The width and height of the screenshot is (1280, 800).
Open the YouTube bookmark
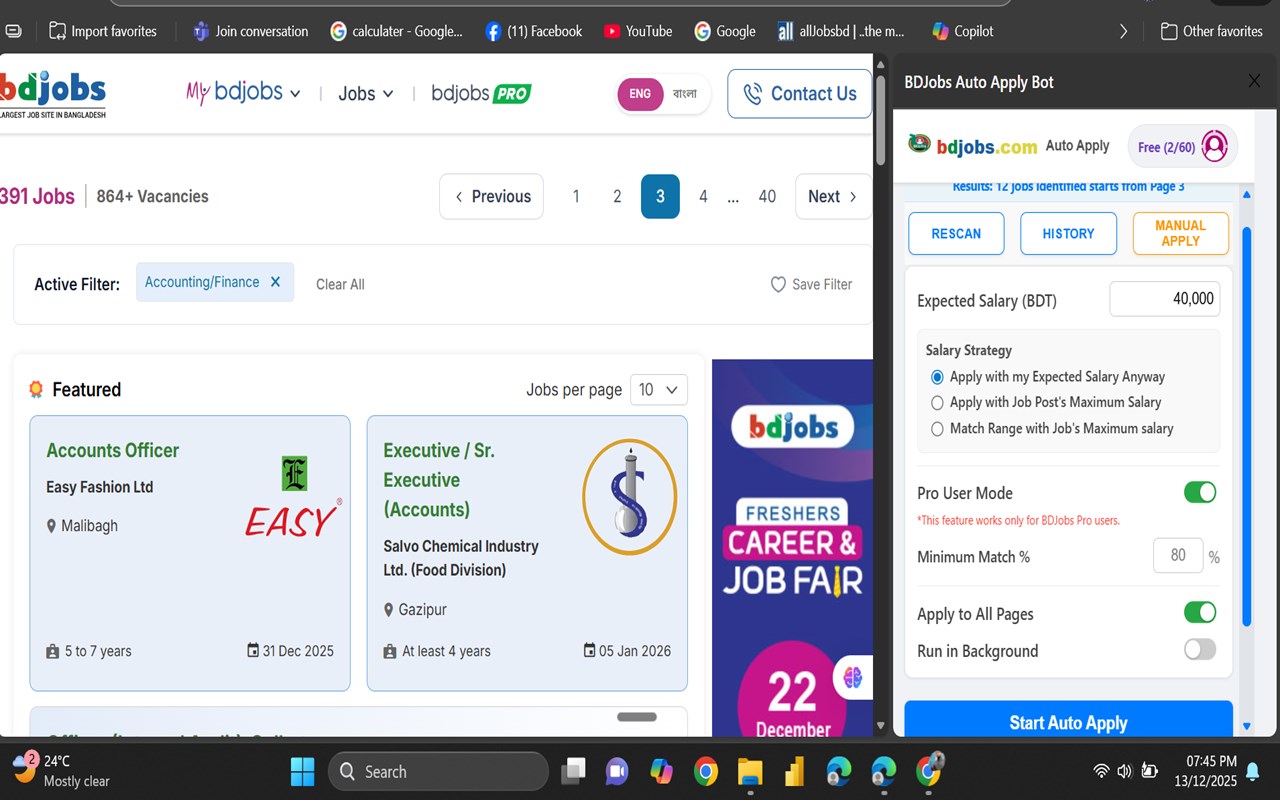[x=638, y=31]
